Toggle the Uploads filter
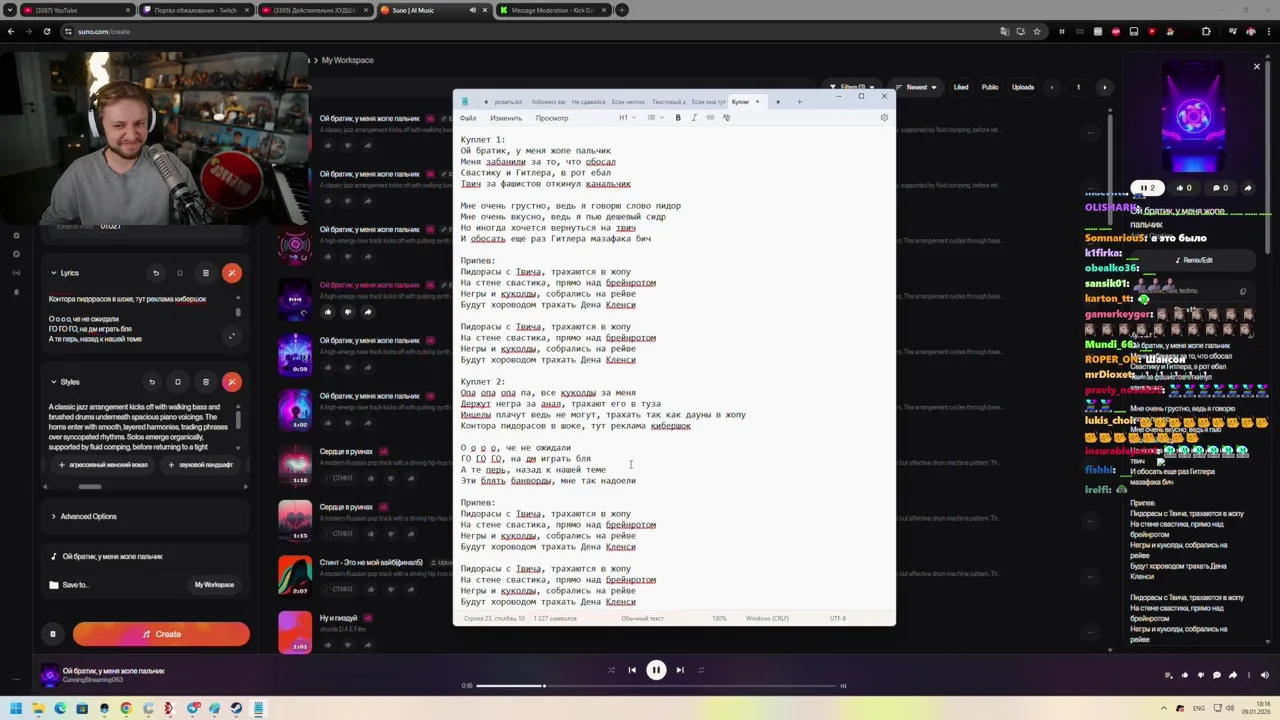Screen dimensions: 1280x720 [x=1023, y=87]
